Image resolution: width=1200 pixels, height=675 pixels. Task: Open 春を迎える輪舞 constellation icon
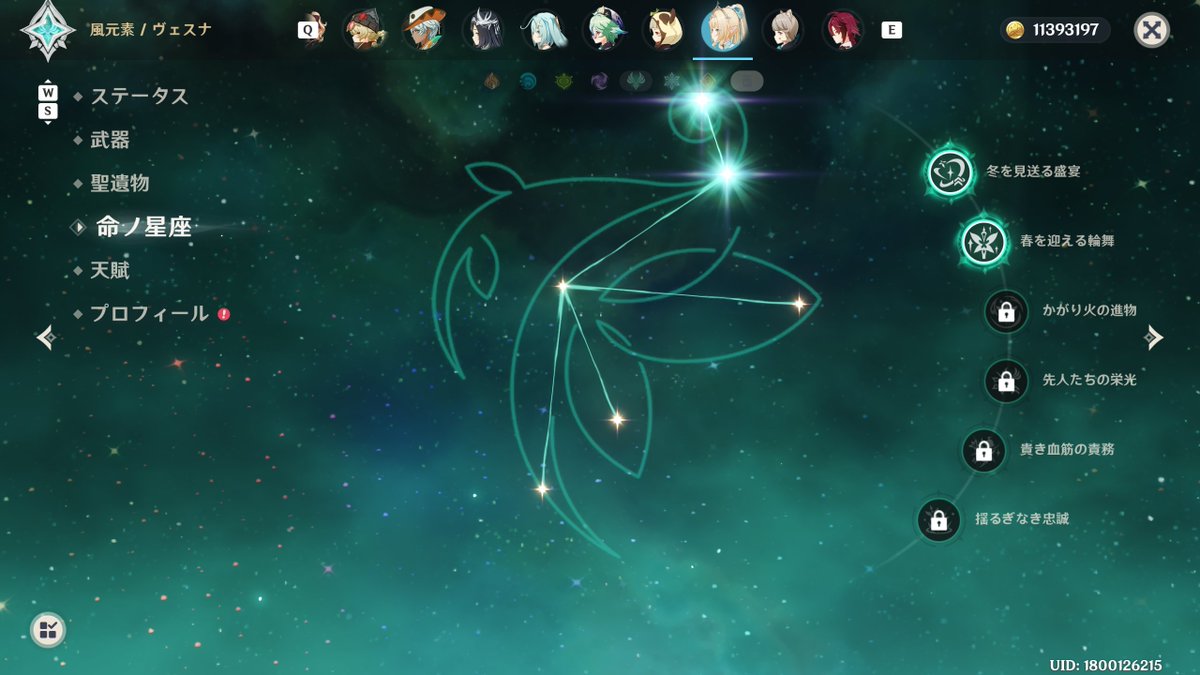click(984, 242)
